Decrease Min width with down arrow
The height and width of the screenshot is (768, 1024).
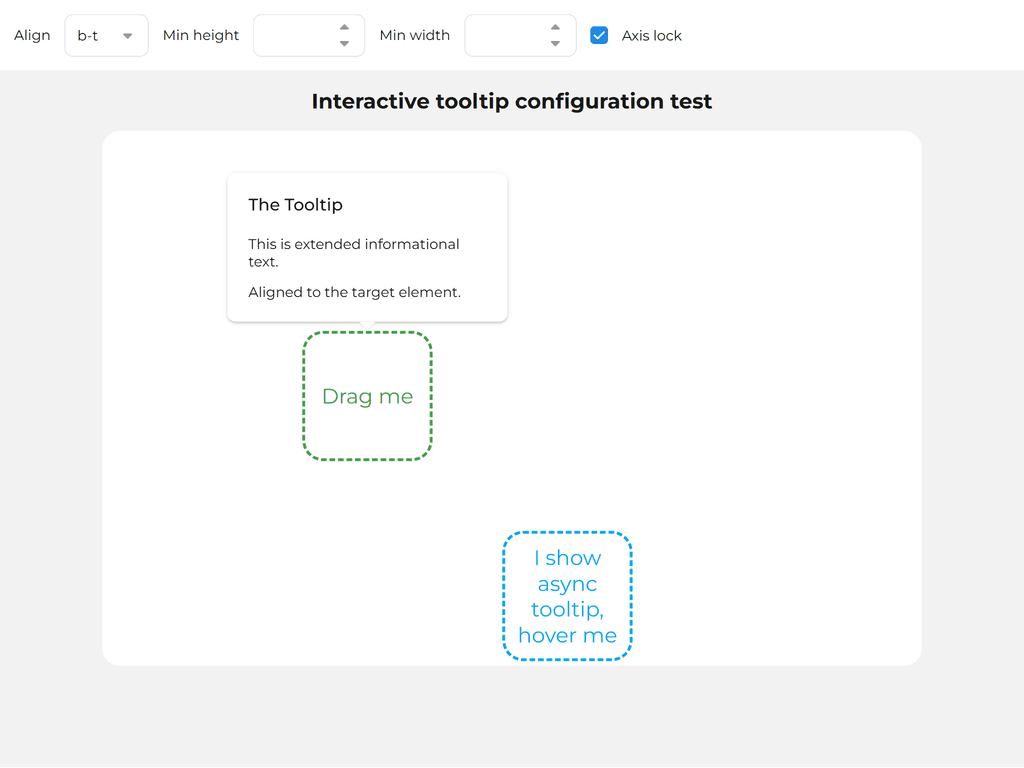tap(555, 44)
